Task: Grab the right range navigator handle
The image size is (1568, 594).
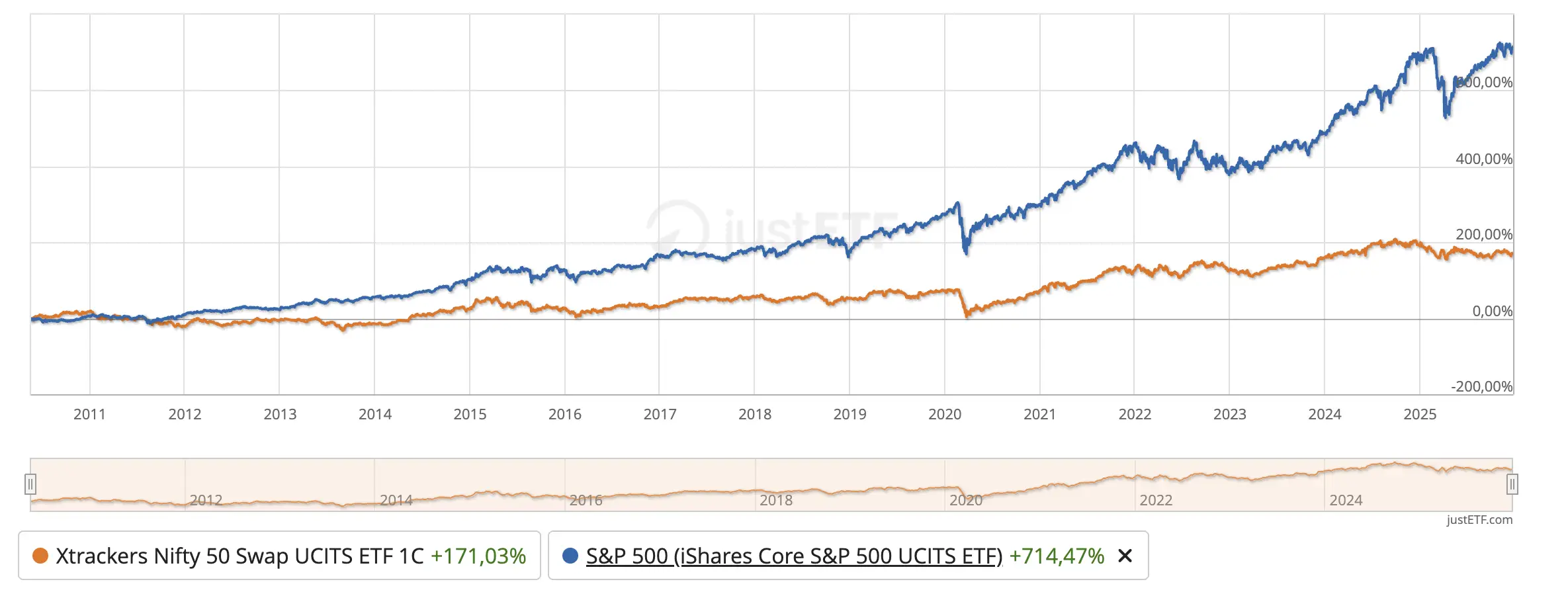Action: [x=1512, y=485]
